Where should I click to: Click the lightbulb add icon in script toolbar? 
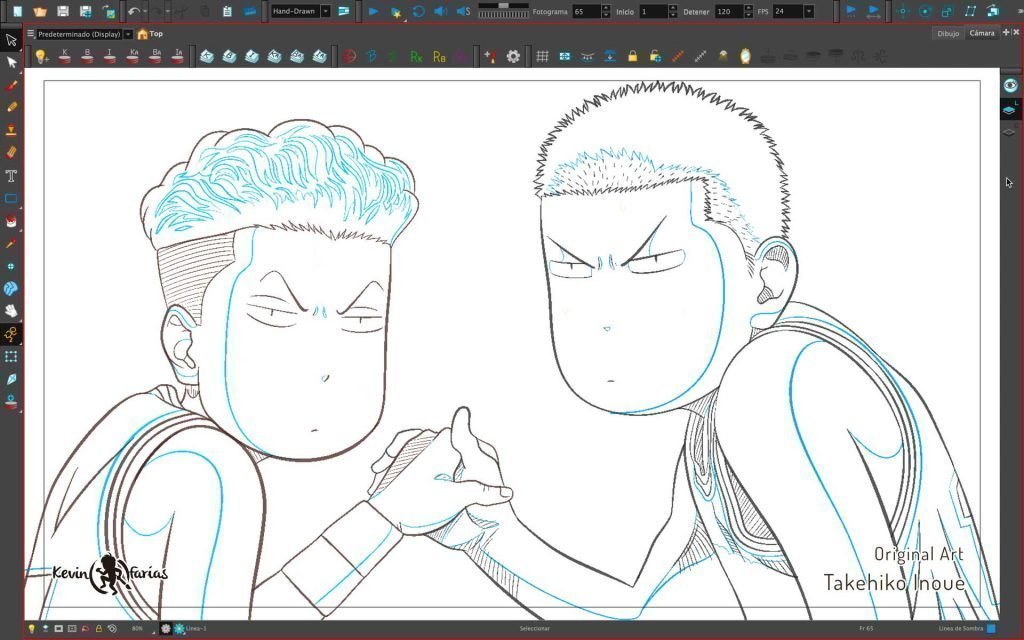(x=41, y=57)
